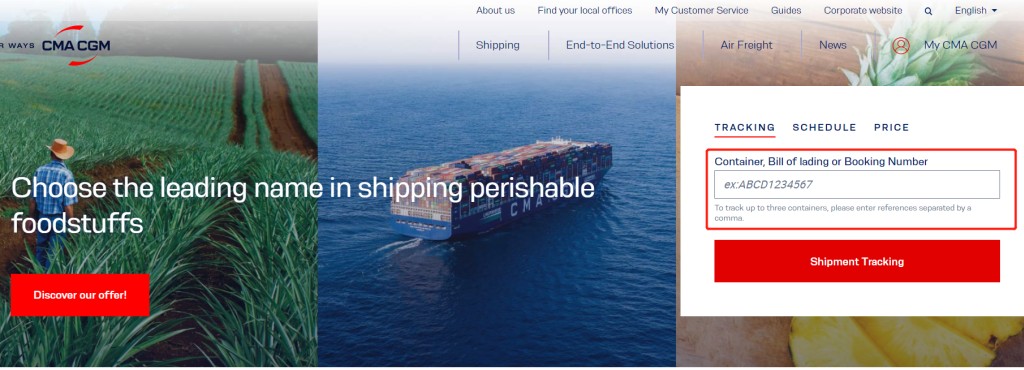Screen dimensions: 1024x370
Task: Switch to the Schedule tab
Action: click(824, 127)
